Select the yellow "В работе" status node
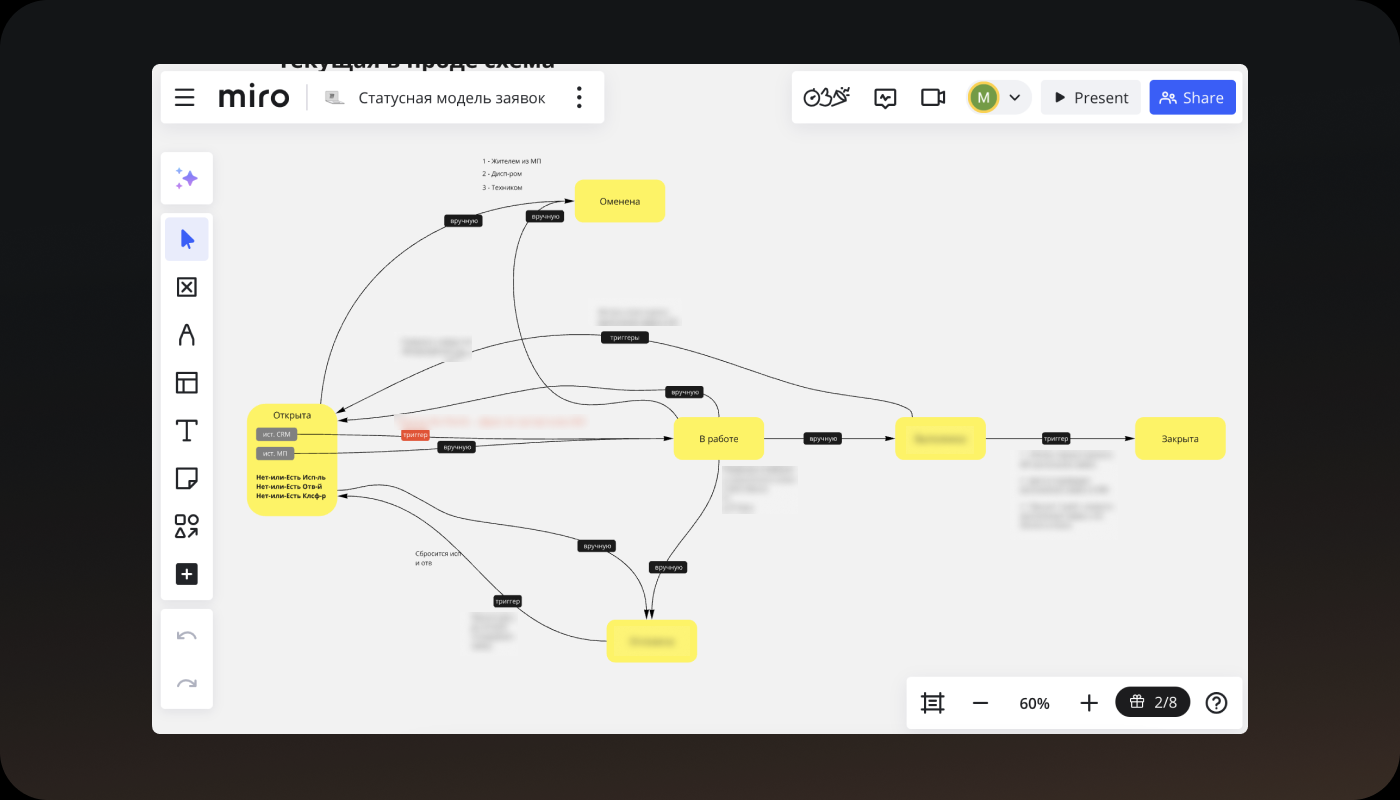This screenshot has width=1400, height=800. click(718, 438)
